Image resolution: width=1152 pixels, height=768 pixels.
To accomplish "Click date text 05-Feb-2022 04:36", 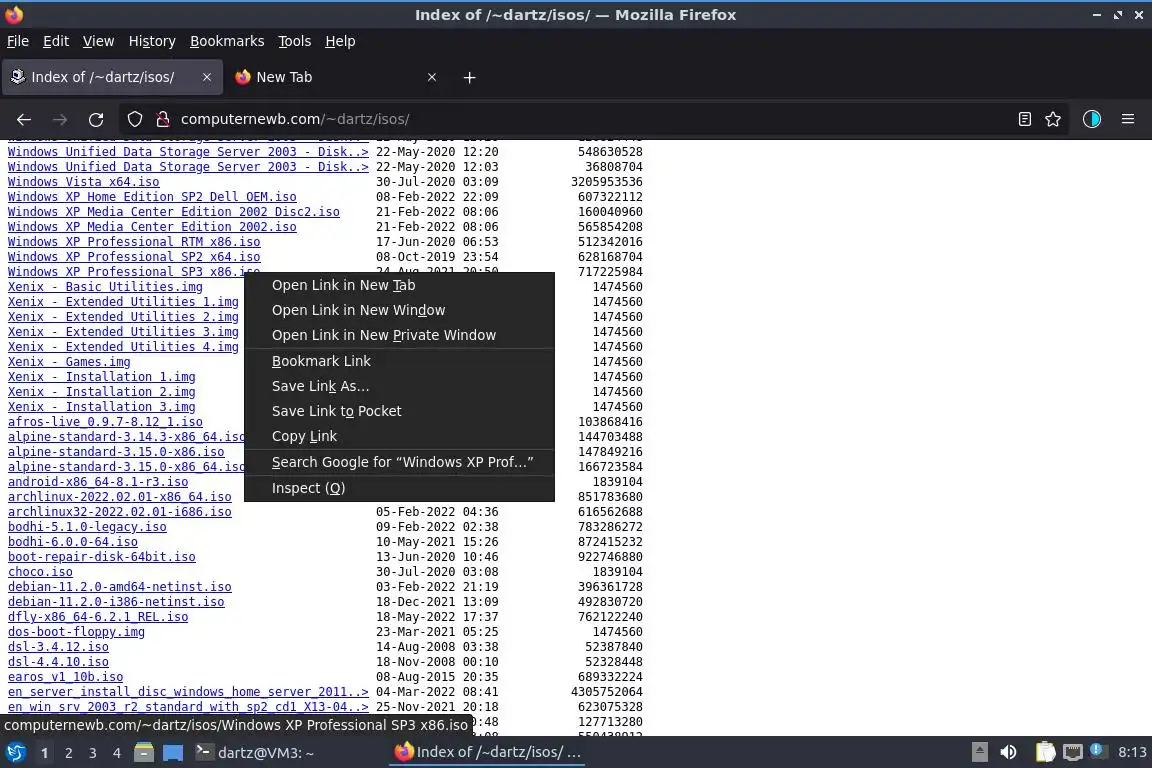I will 437,512.
